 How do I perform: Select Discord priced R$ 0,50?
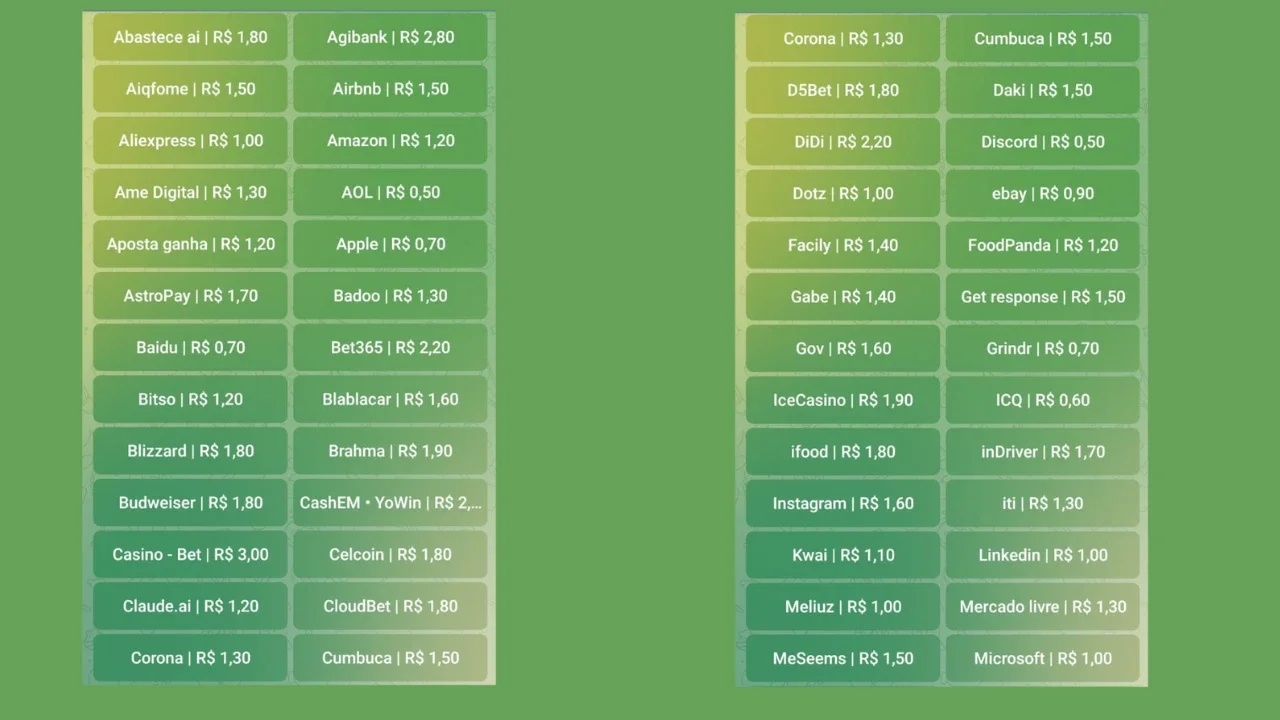(1043, 142)
